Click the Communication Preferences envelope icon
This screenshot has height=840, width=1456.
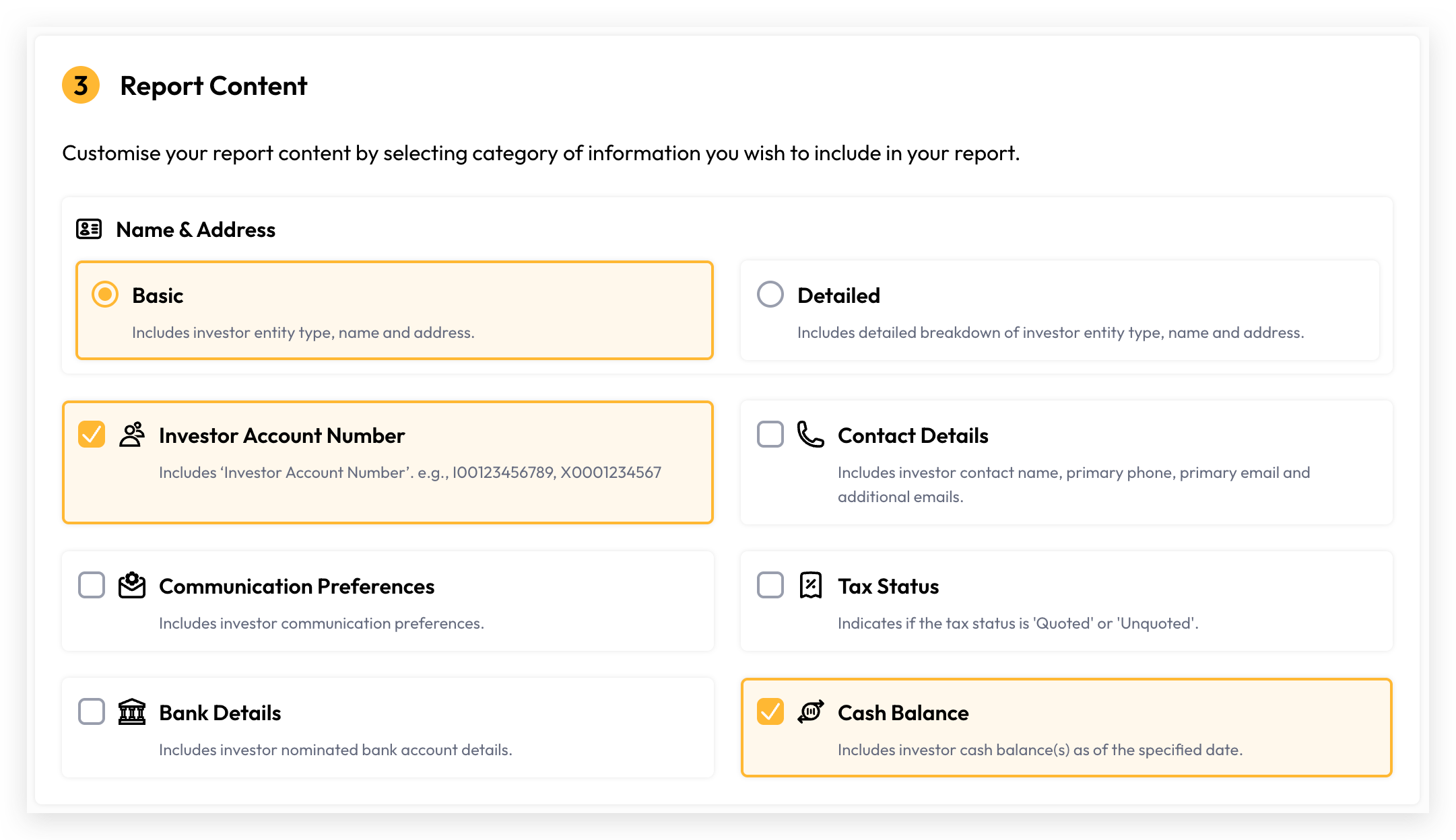[x=132, y=586]
